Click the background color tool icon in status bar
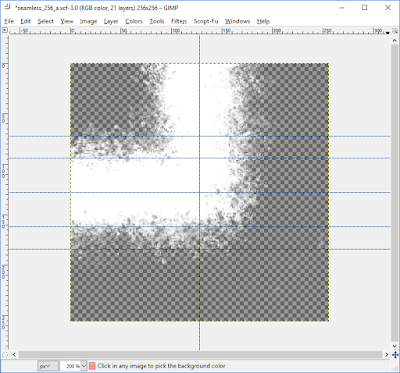 tap(92, 366)
